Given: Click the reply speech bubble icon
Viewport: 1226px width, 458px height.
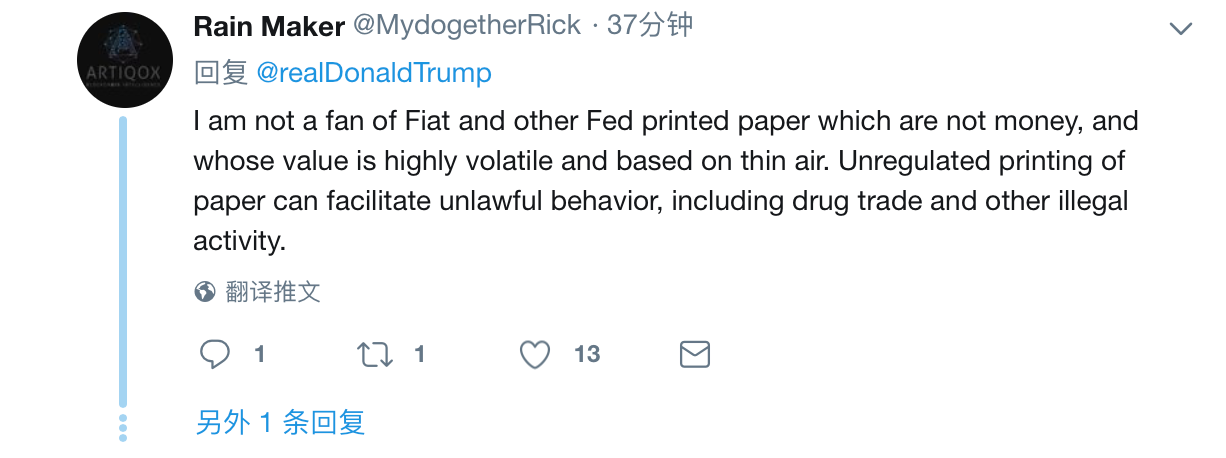Looking at the screenshot, I should pyautogui.click(x=215, y=354).
